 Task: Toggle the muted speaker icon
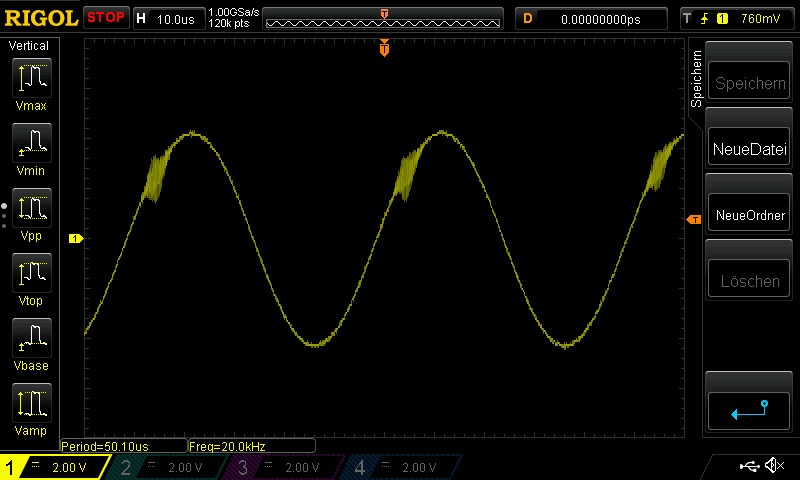[774, 465]
